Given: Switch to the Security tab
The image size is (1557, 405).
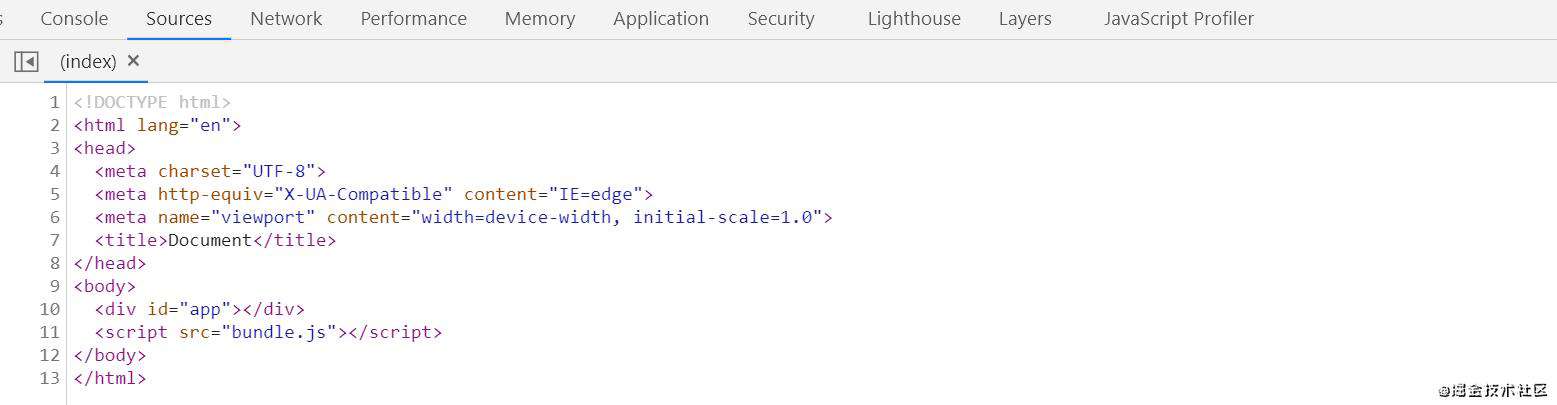Looking at the screenshot, I should point(781,19).
